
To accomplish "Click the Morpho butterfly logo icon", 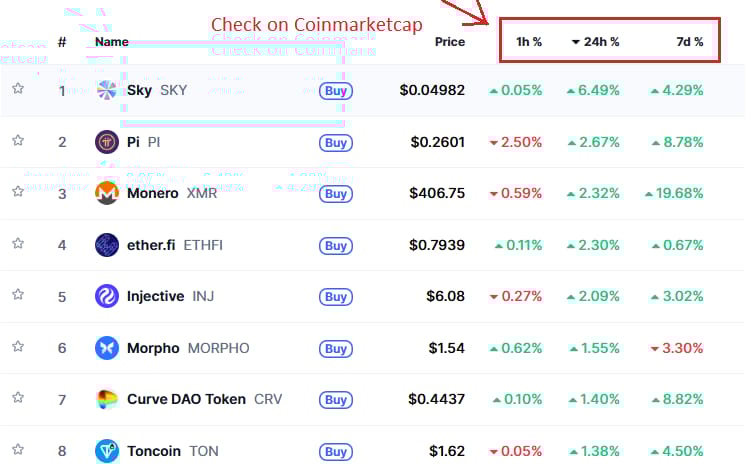I will [107, 348].
